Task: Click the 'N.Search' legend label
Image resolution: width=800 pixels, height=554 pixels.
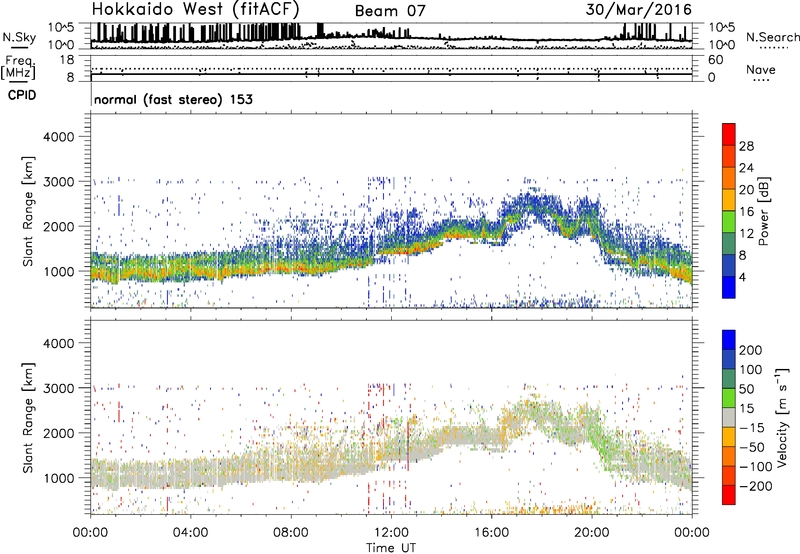Action: tap(772, 37)
